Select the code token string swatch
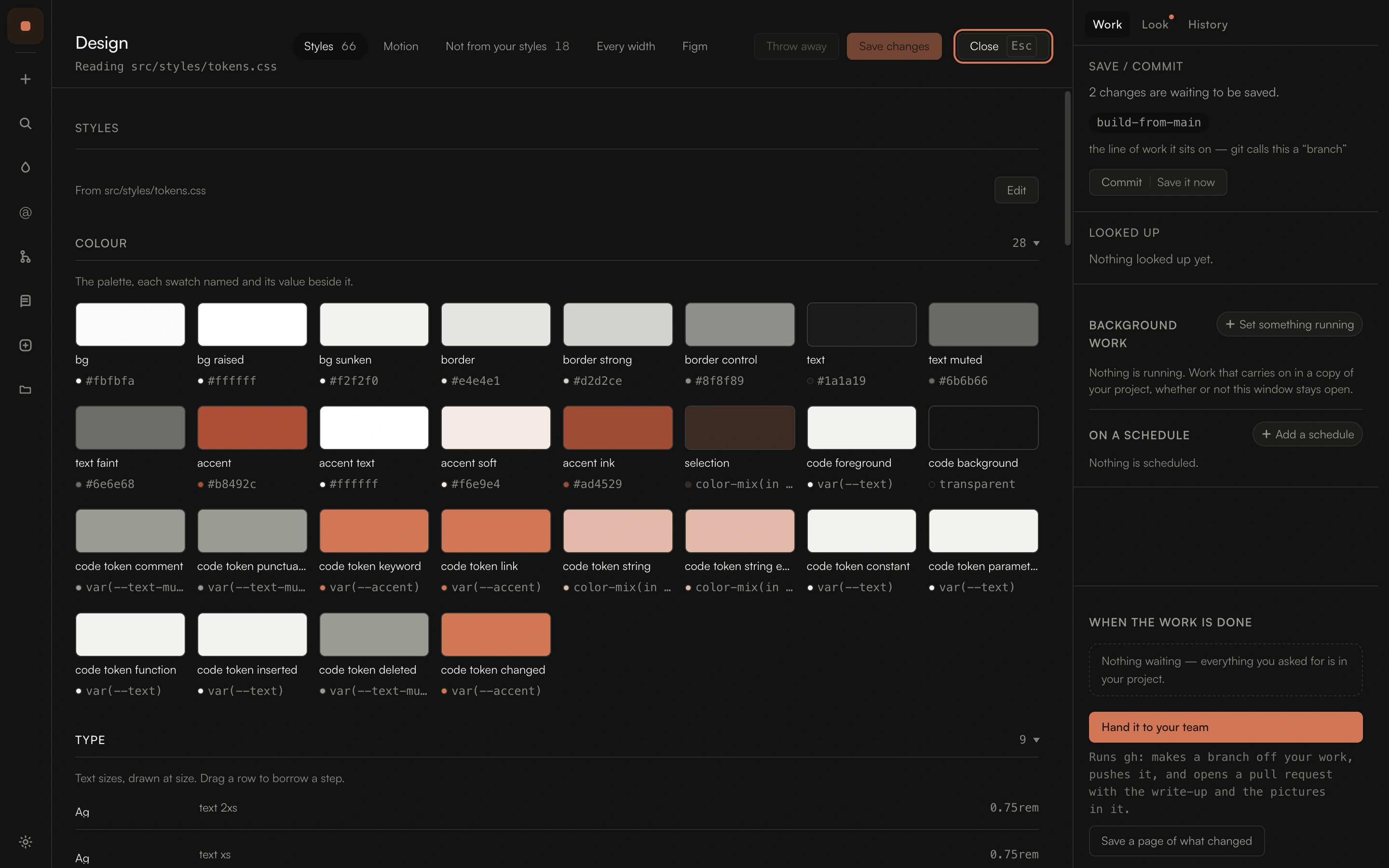Image resolution: width=1389 pixels, height=868 pixels. (x=618, y=531)
